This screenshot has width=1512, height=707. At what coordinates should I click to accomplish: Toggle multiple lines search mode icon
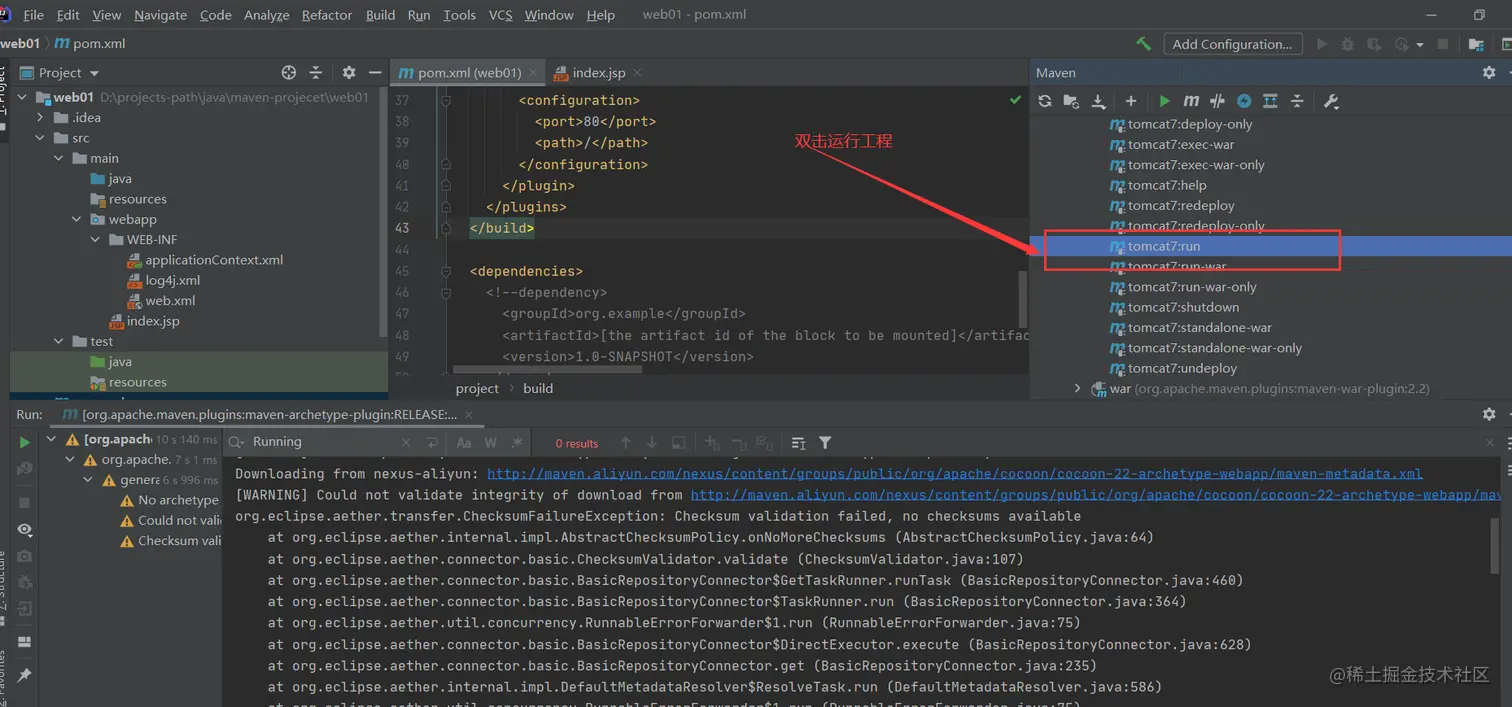[x=432, y=442]
